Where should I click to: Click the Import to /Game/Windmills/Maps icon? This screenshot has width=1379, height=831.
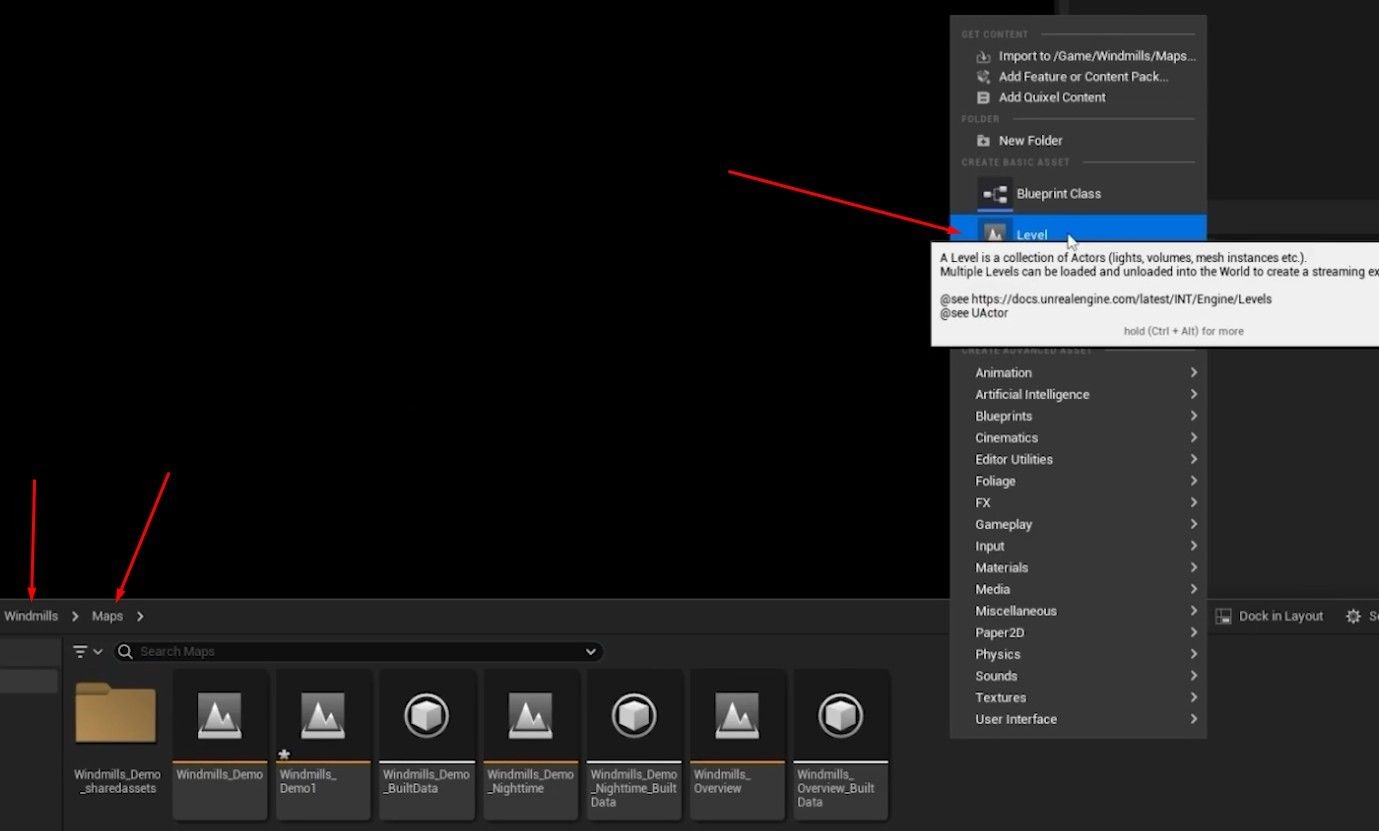(x=983, y=56)
